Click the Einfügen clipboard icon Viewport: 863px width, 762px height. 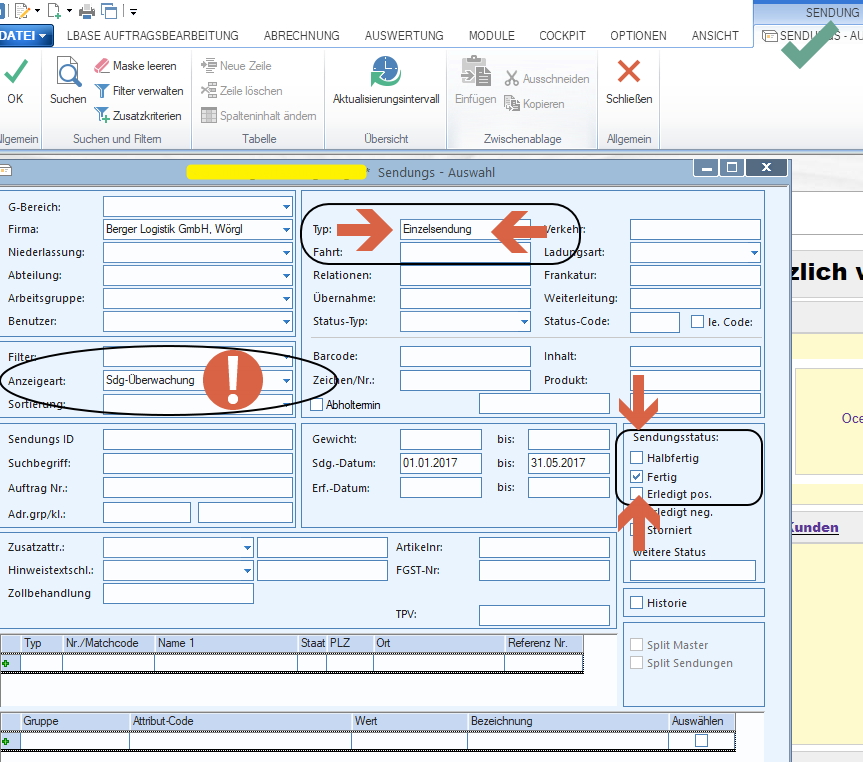click(x=476, y=72)
